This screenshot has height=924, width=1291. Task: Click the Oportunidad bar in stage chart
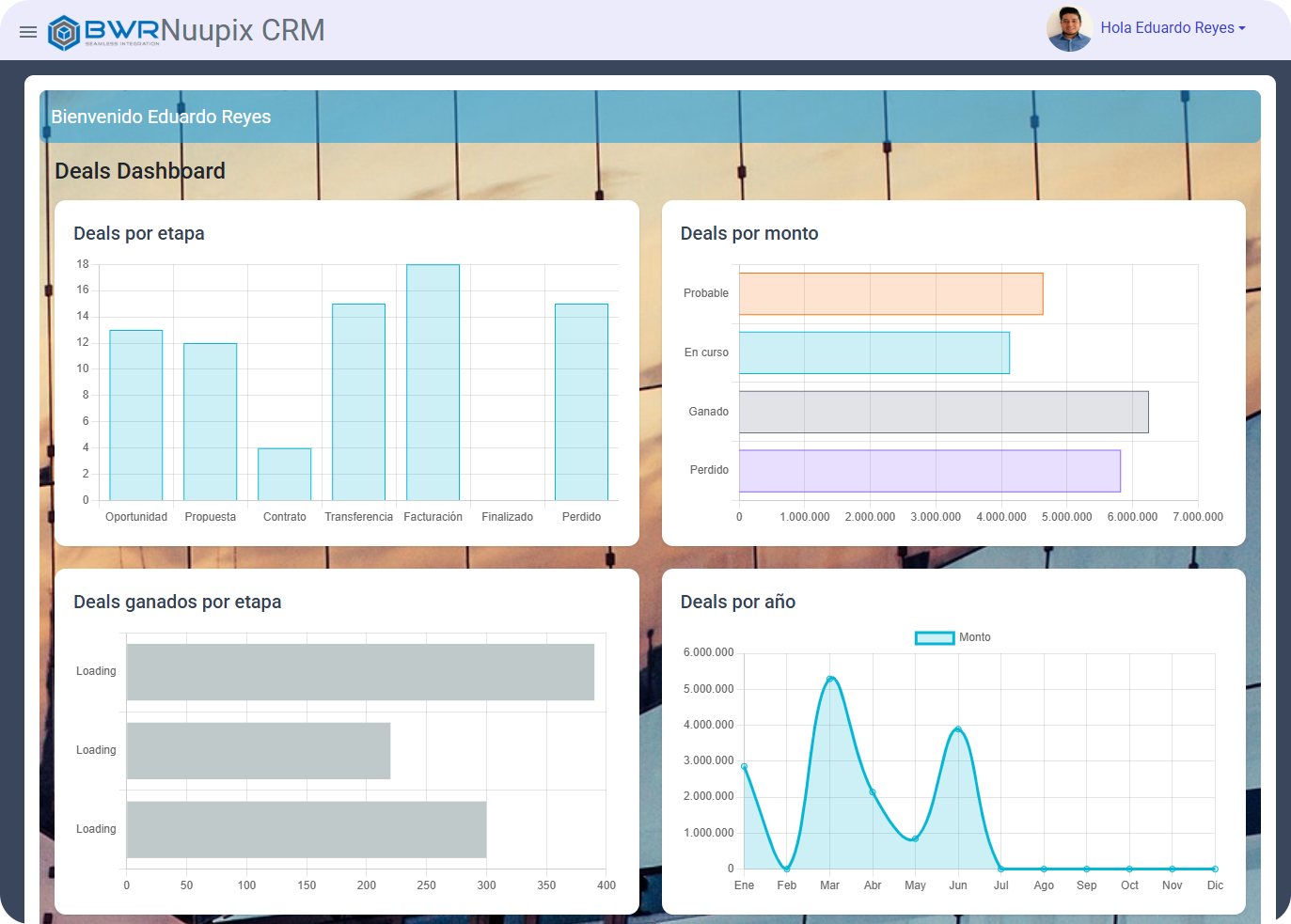(x=136, y=415)
